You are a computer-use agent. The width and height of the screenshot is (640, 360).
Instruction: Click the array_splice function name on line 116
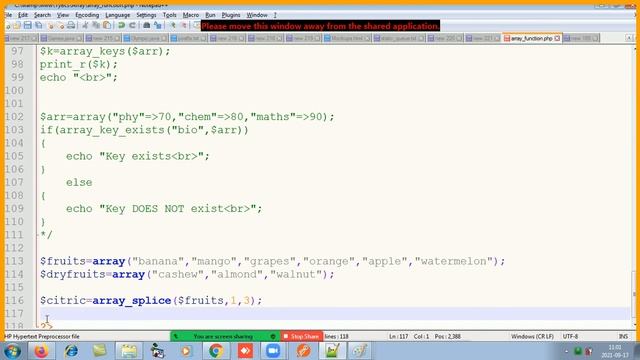131,301
